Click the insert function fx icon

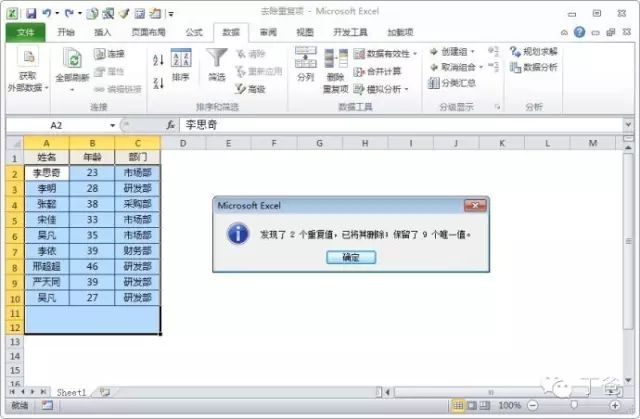coord(171,125)
